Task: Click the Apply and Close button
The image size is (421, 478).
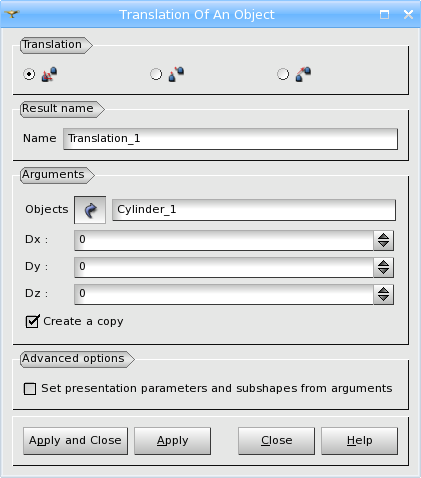Action: pyautogui.click(x=75, y=441)
